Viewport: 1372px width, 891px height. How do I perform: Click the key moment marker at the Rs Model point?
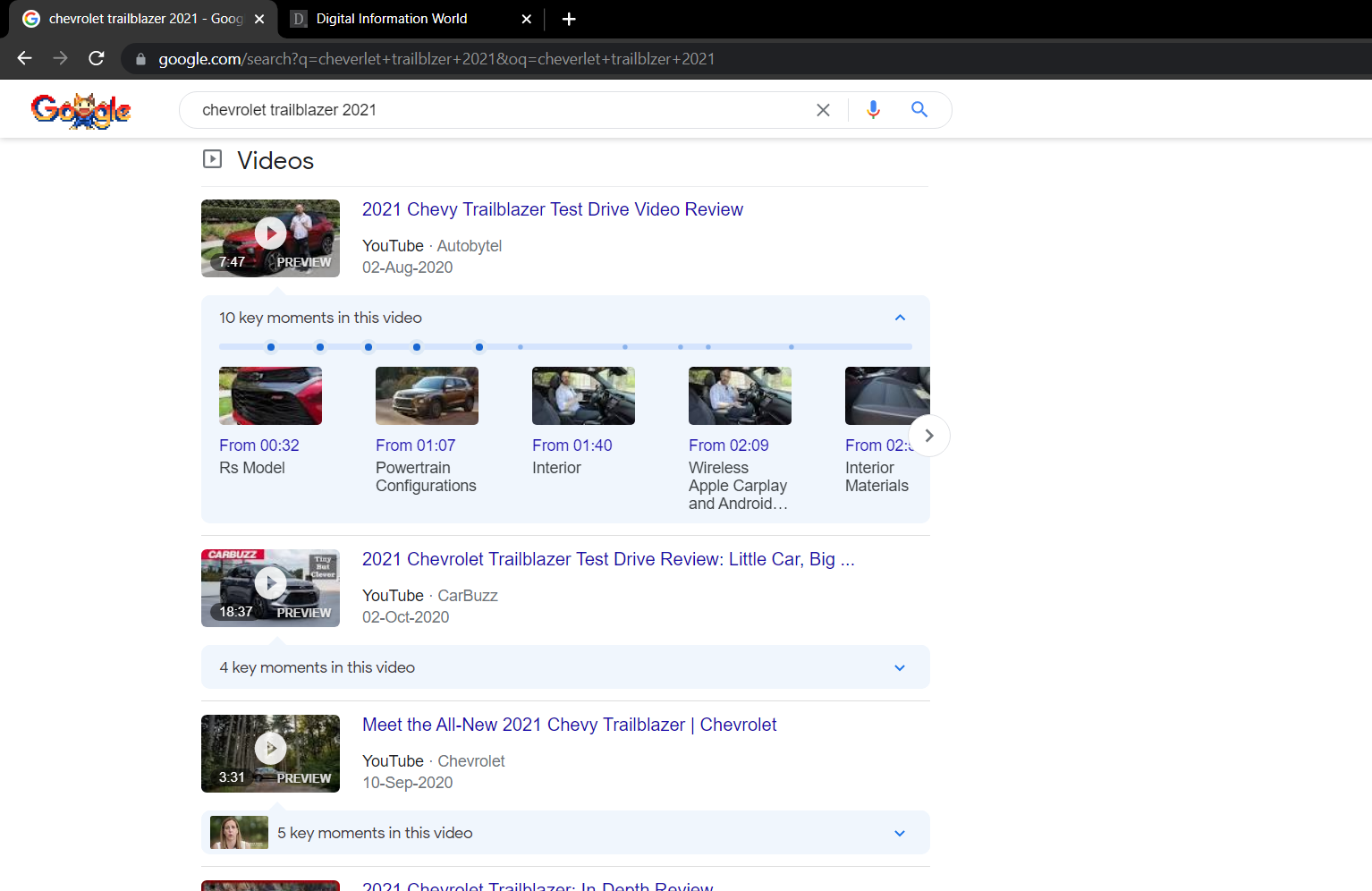pyautogui.click(x=271, y=347)
